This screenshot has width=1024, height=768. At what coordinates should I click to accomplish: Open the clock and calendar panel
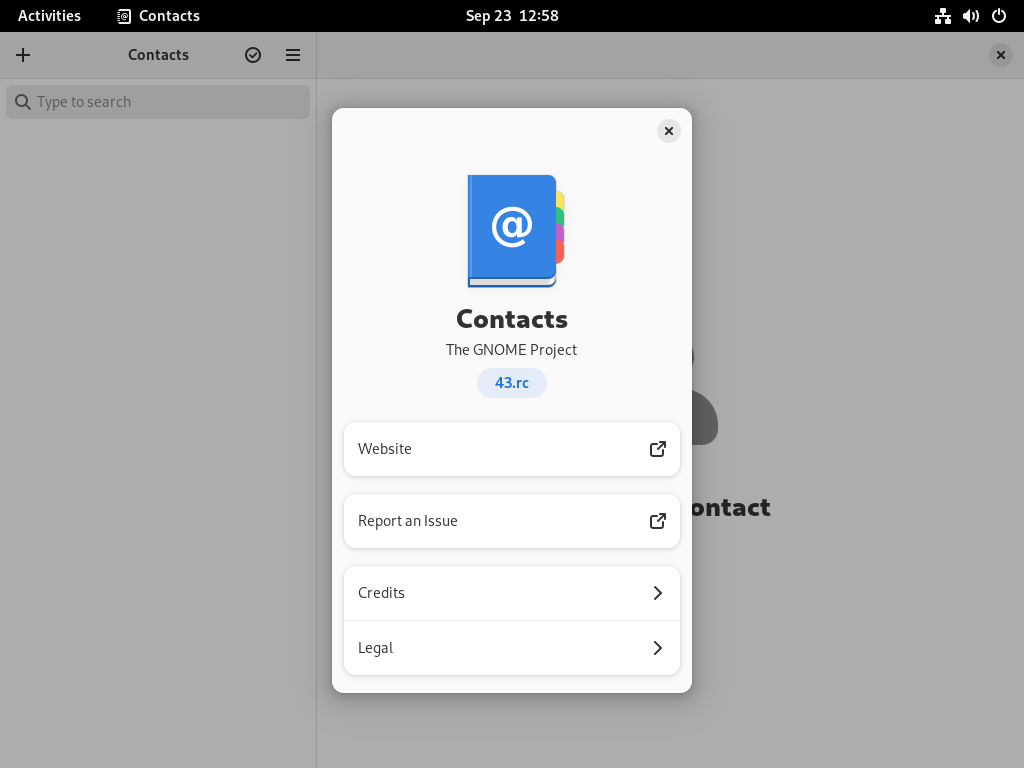tap(512, 16)
